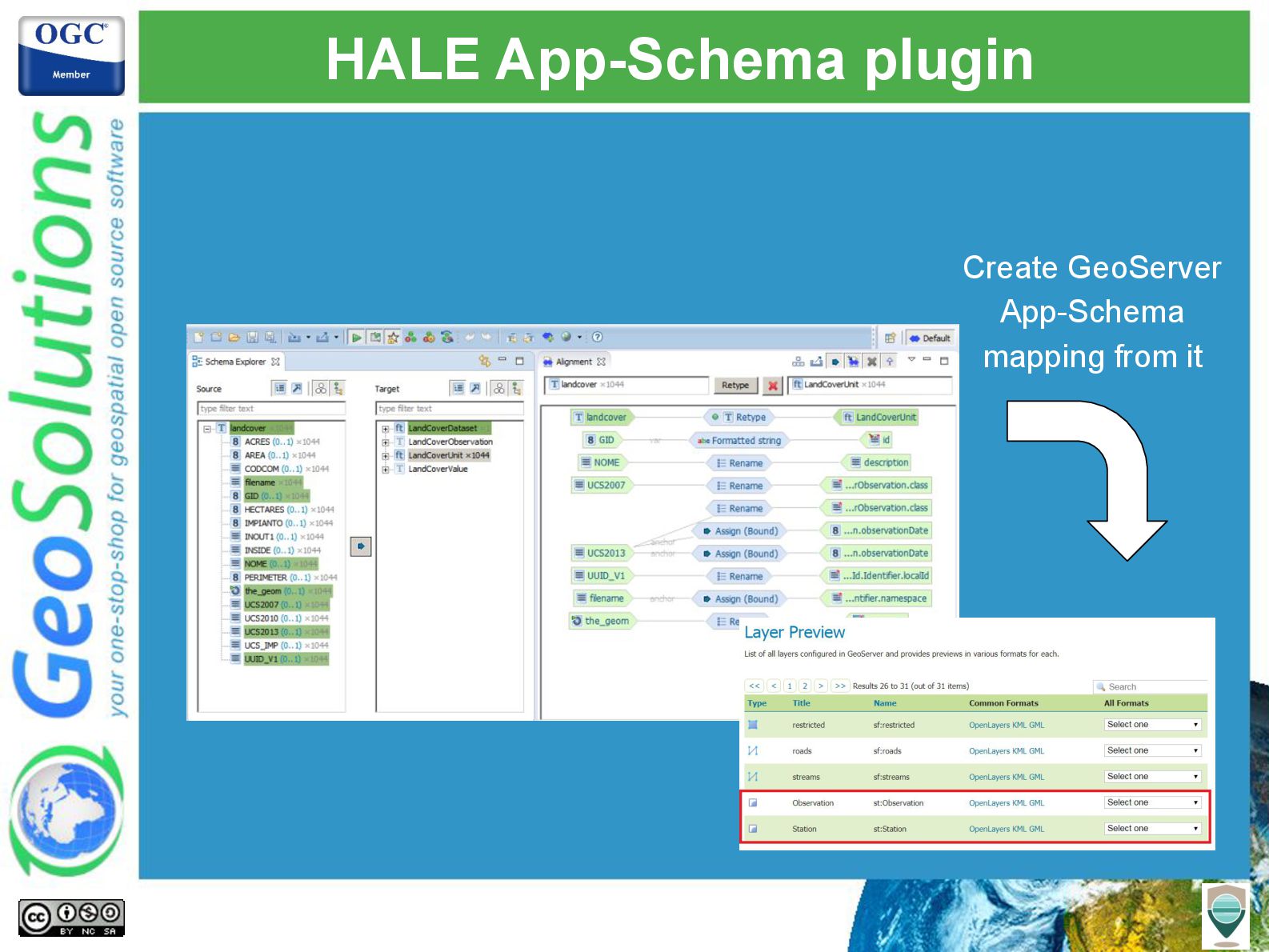Click the line type icon for roads layer
Image resolution: width=1269 pixels, height=952 pixels.
pos(753,750)
